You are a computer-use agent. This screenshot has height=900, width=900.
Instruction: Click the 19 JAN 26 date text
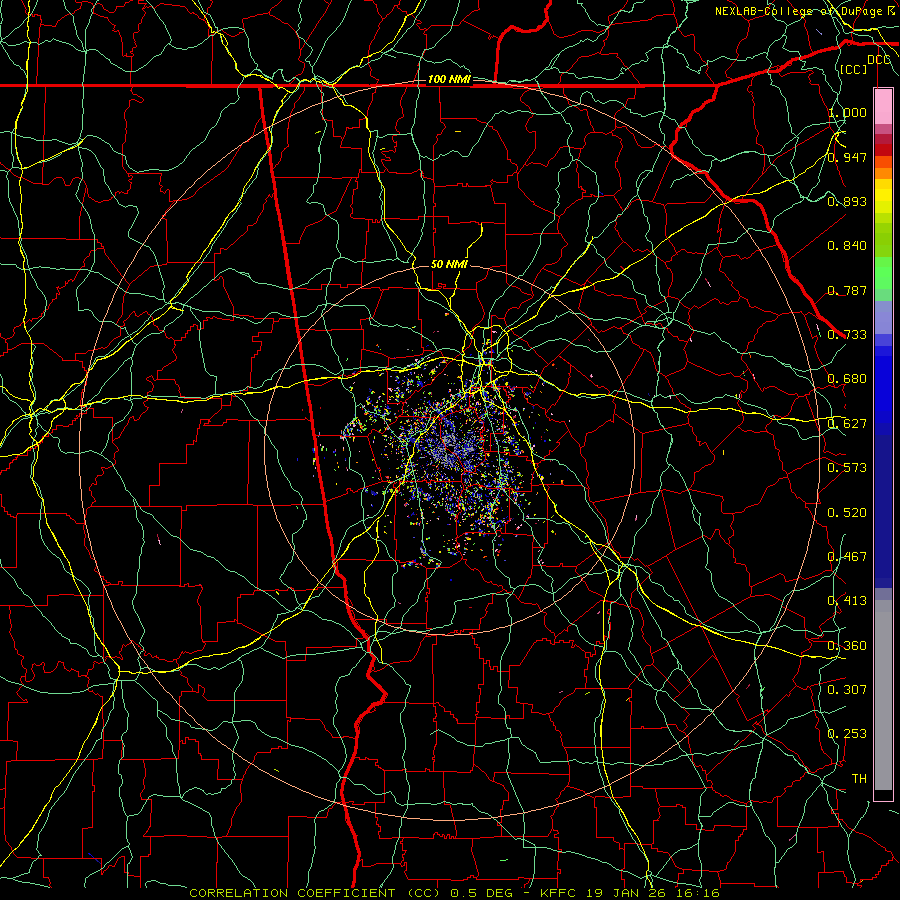(624, 893)
